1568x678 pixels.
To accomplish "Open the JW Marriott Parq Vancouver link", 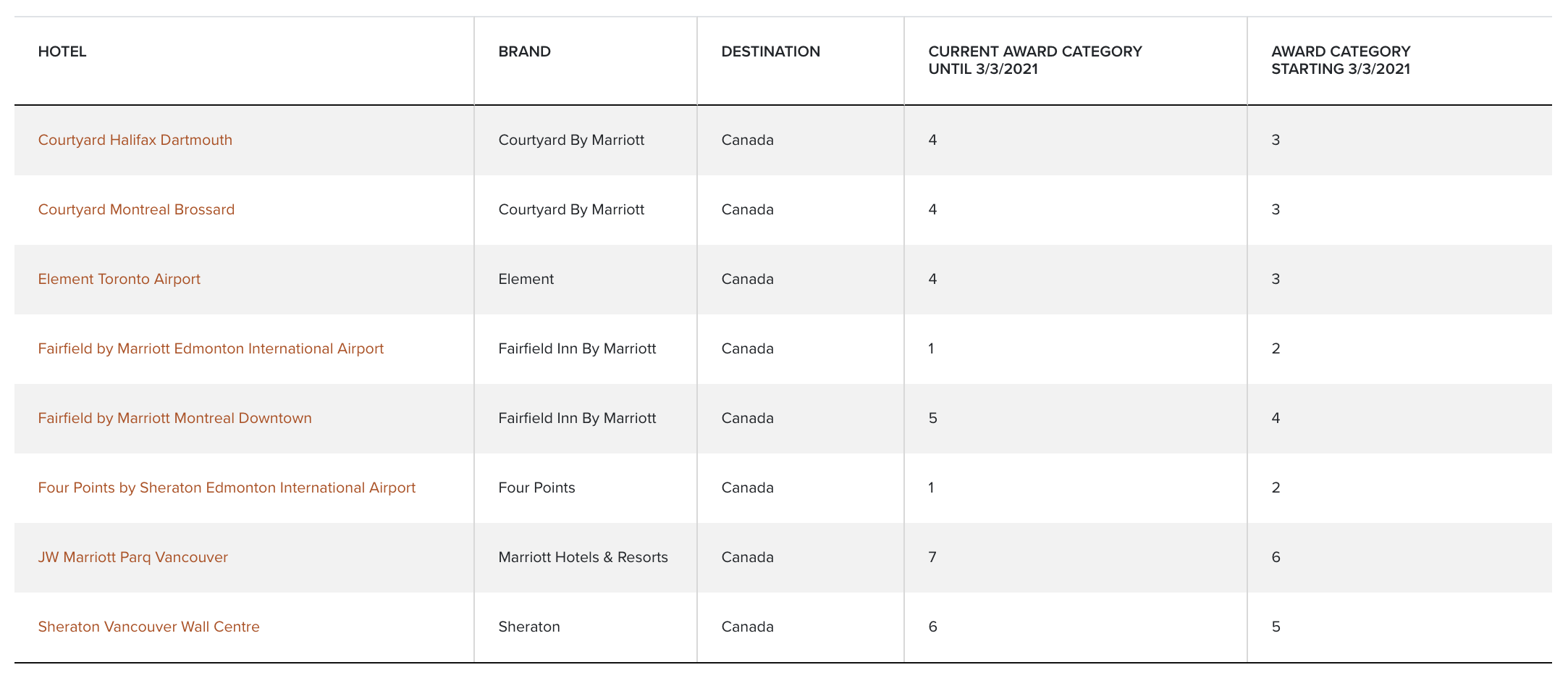I will [x=133, y=557].
